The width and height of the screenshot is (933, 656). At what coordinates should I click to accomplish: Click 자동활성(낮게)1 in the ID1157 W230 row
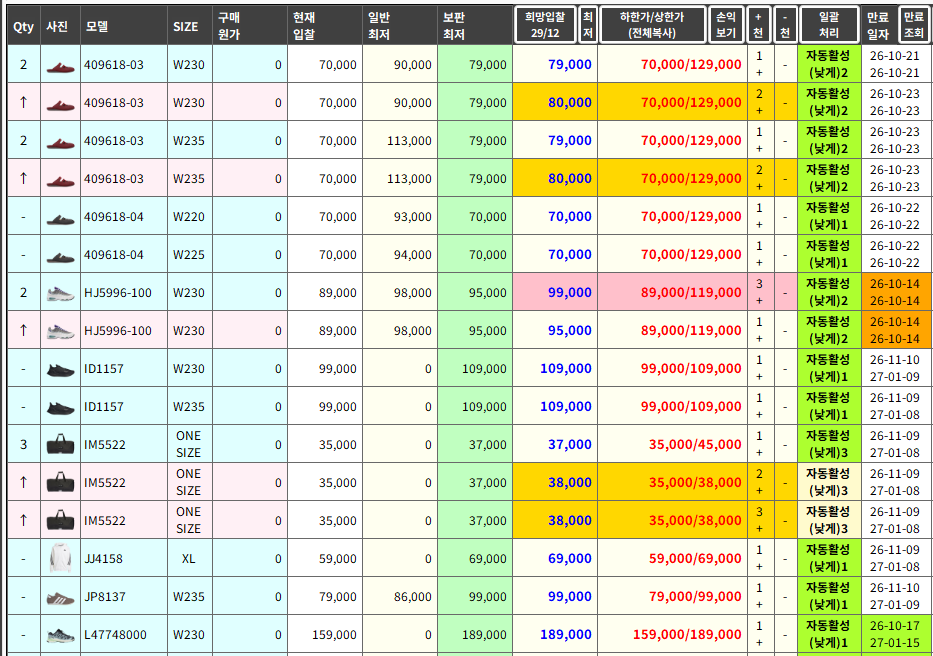(x=828, y=368)
